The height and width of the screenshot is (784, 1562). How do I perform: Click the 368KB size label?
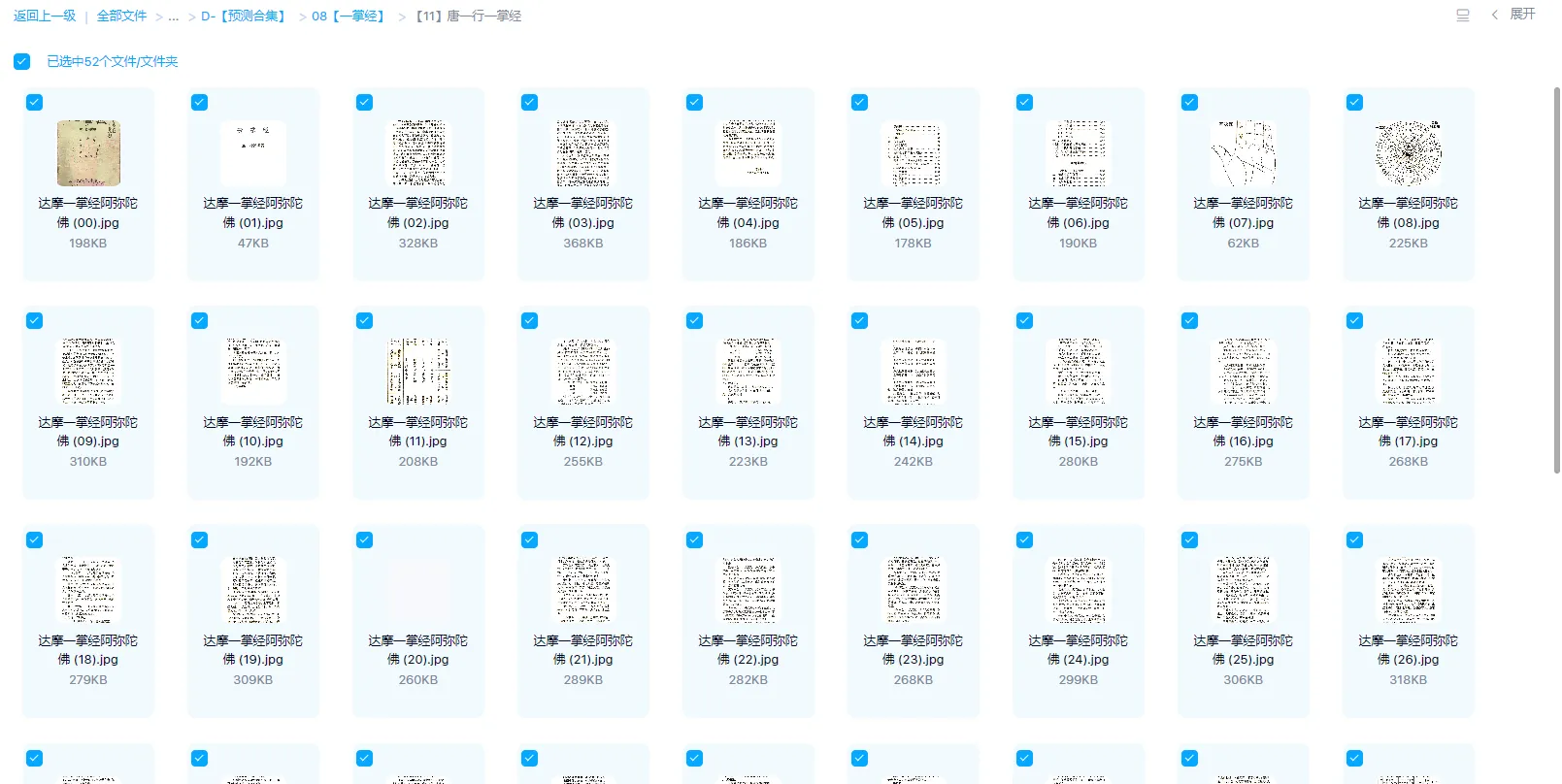[583, 244]
